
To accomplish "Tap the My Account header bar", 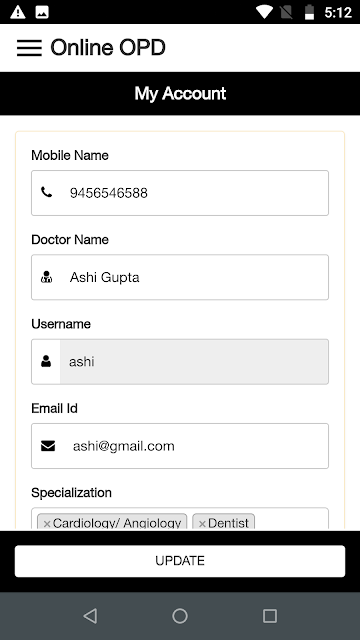I will (x=180, y=93).
